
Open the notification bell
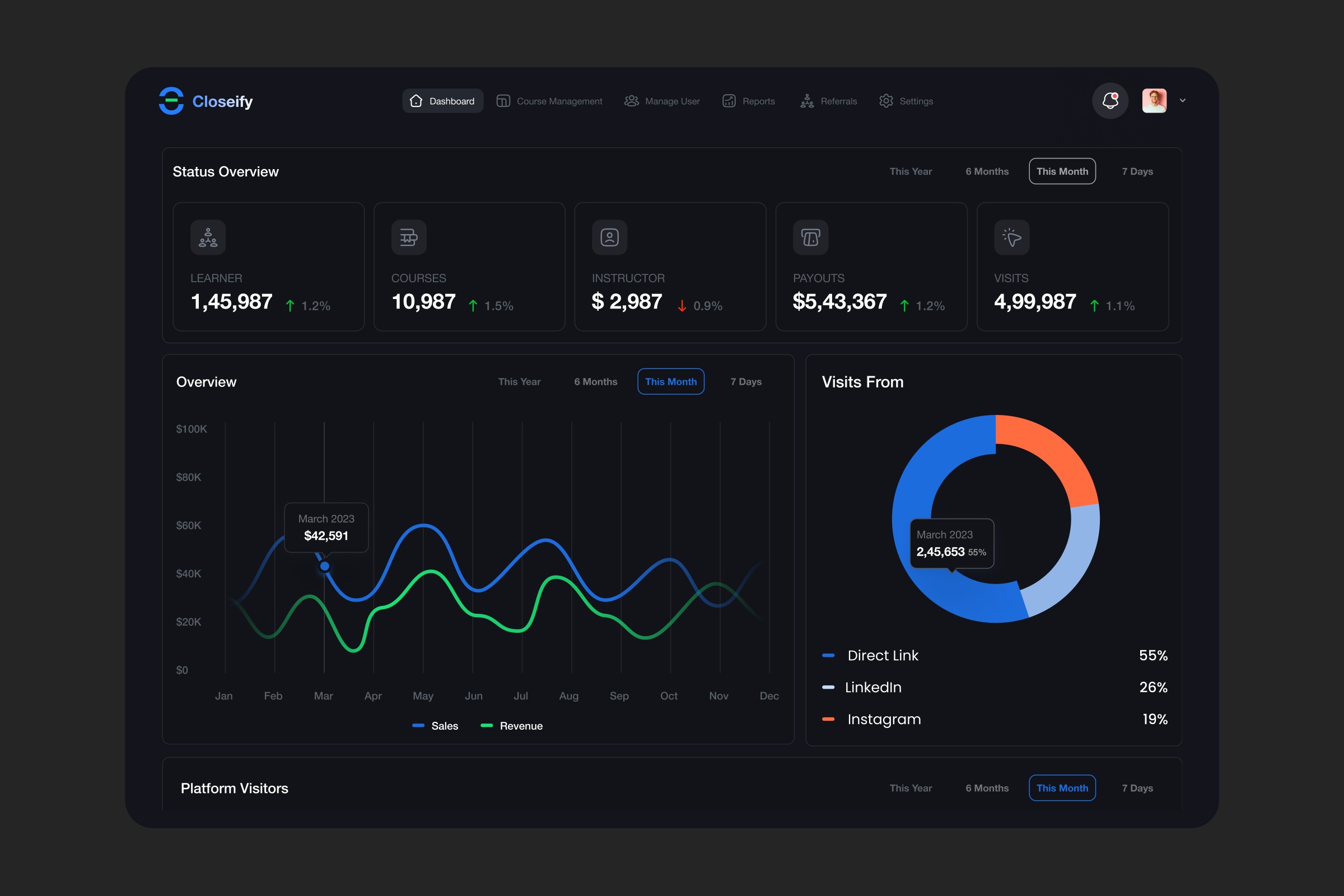(1110, 101)
